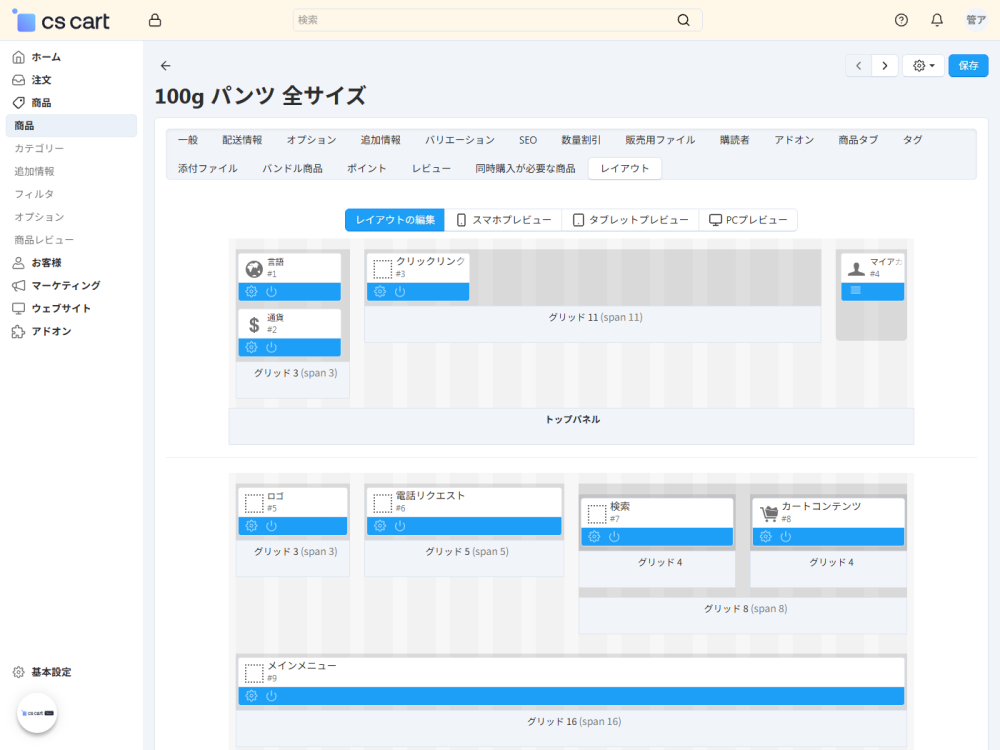Click the 保存 button
This screenshot has width=1000, height=750.
968,66
